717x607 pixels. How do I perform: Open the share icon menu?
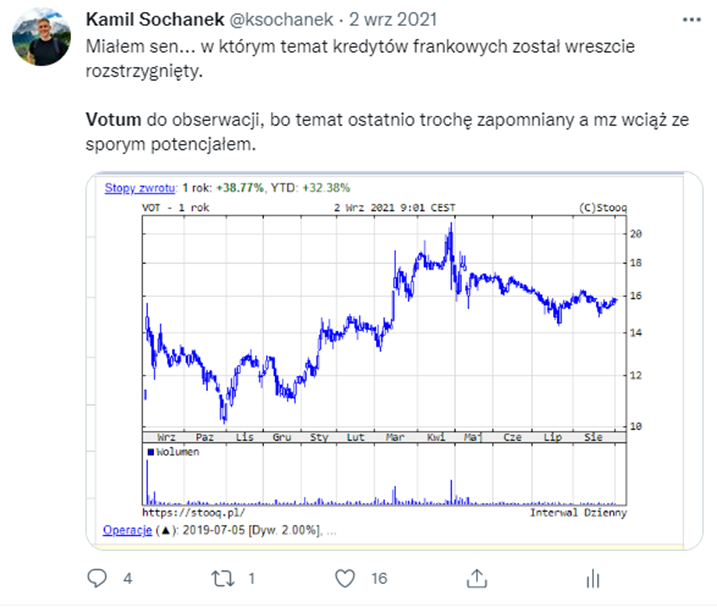click(477, 578)
